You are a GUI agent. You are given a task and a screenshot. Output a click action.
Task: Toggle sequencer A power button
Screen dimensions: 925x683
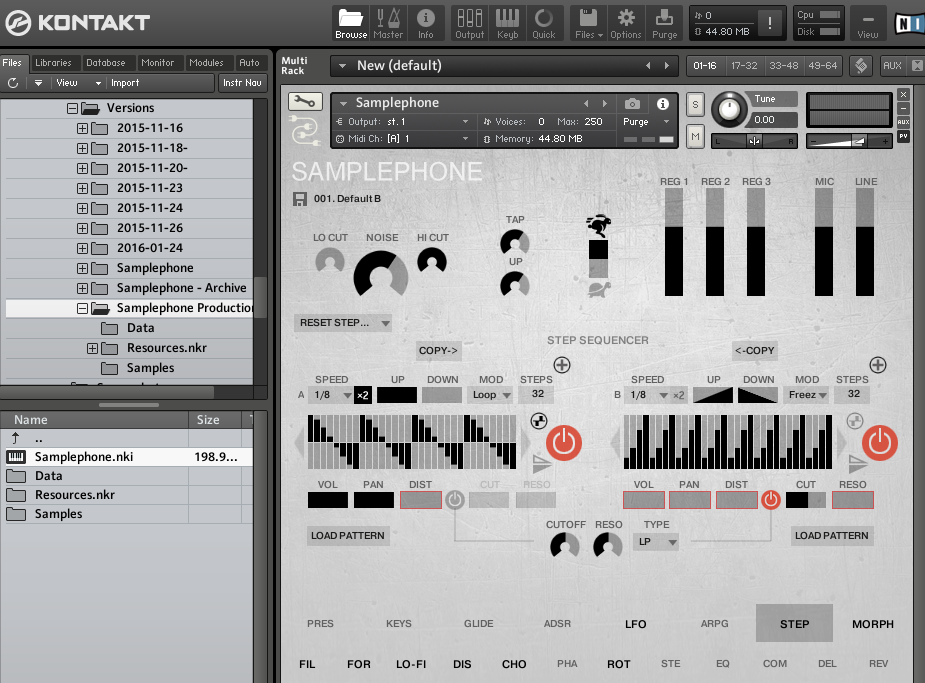564,442
